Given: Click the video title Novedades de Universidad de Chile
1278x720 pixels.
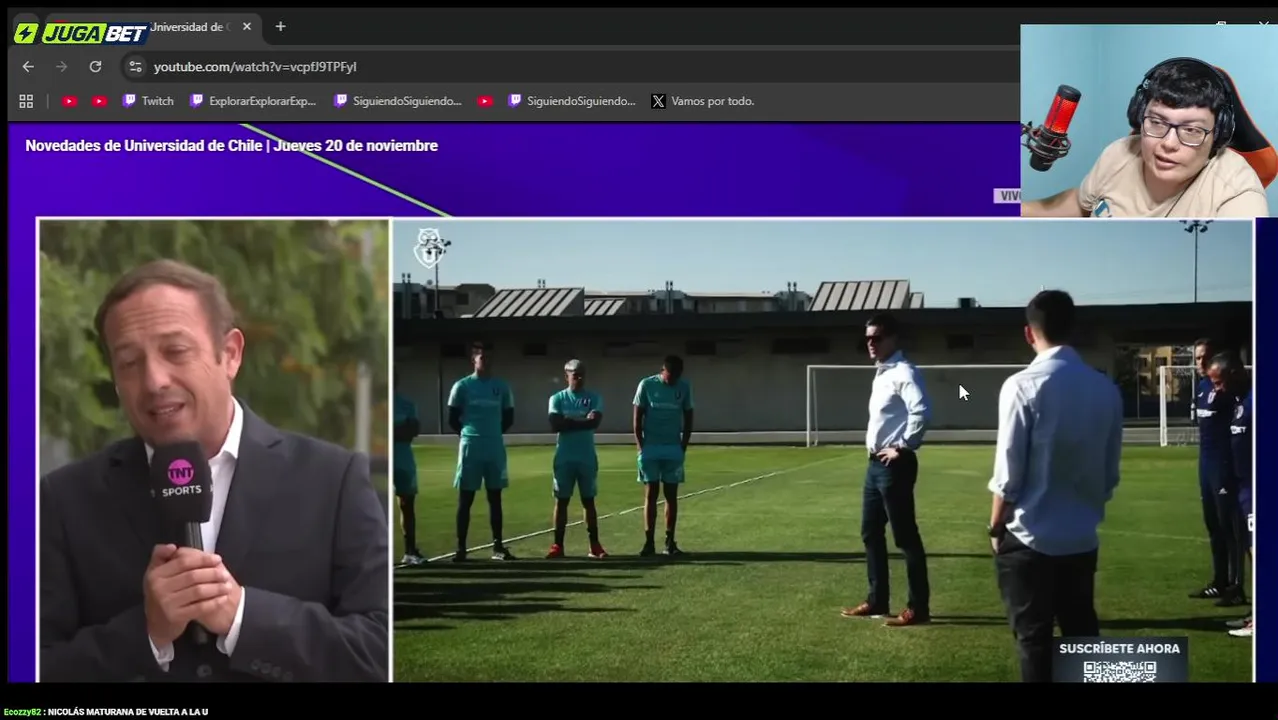Looking at the screenshot, I should click(x=231, y=146).
